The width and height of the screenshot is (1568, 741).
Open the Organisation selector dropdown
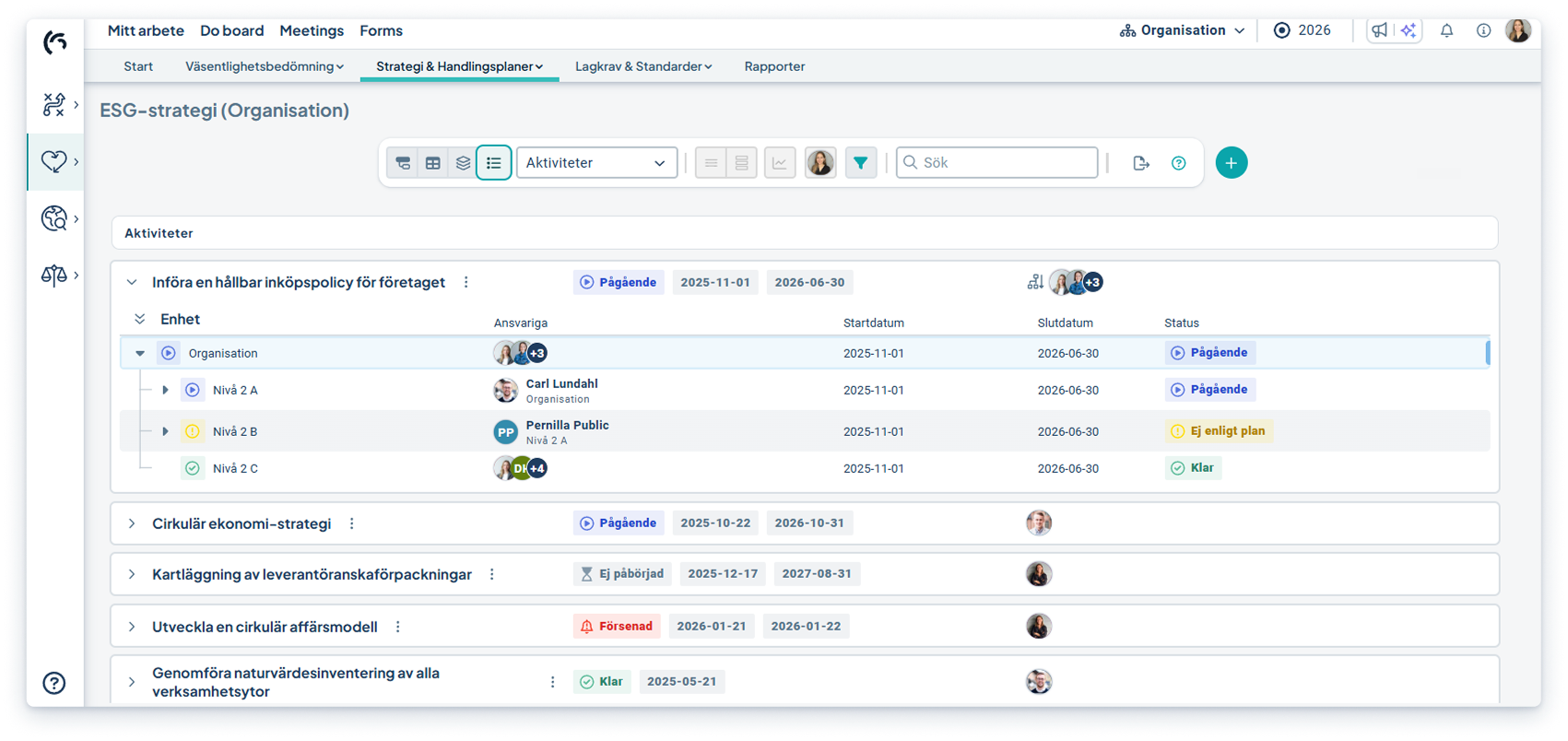(x=1183, y=30)
